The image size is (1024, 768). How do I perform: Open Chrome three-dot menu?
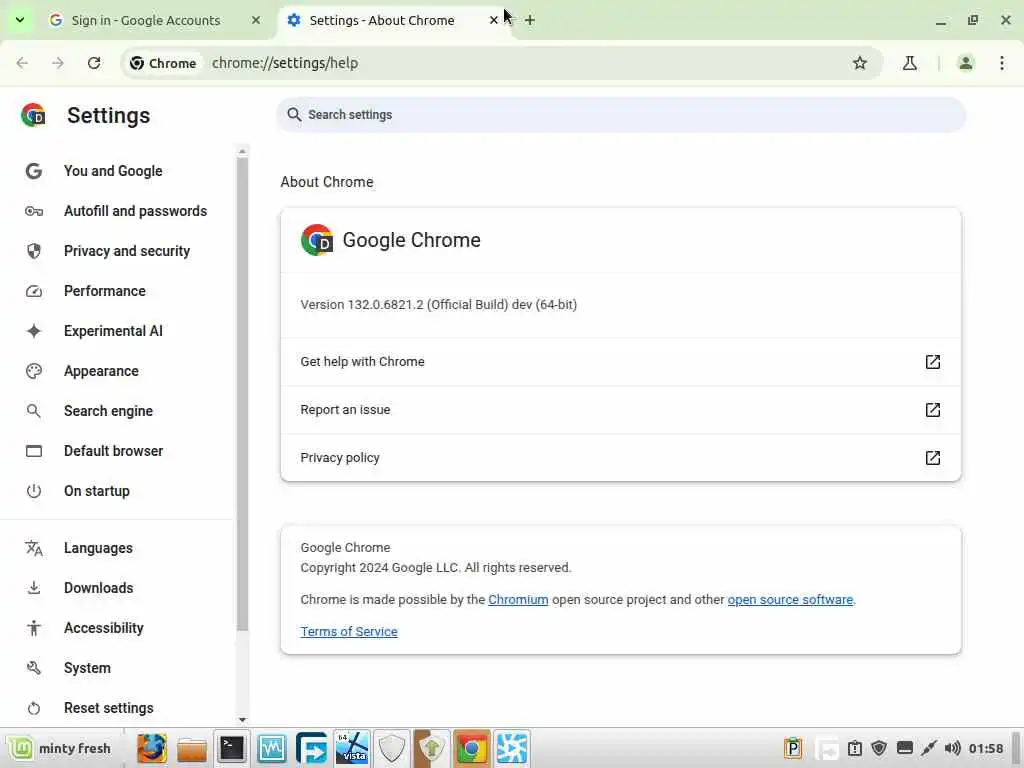coord(1002,63)
